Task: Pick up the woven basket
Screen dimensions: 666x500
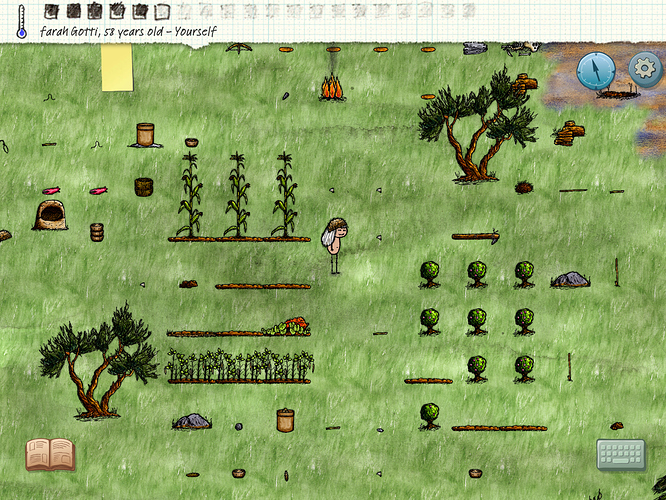Action: click(144, 187)
